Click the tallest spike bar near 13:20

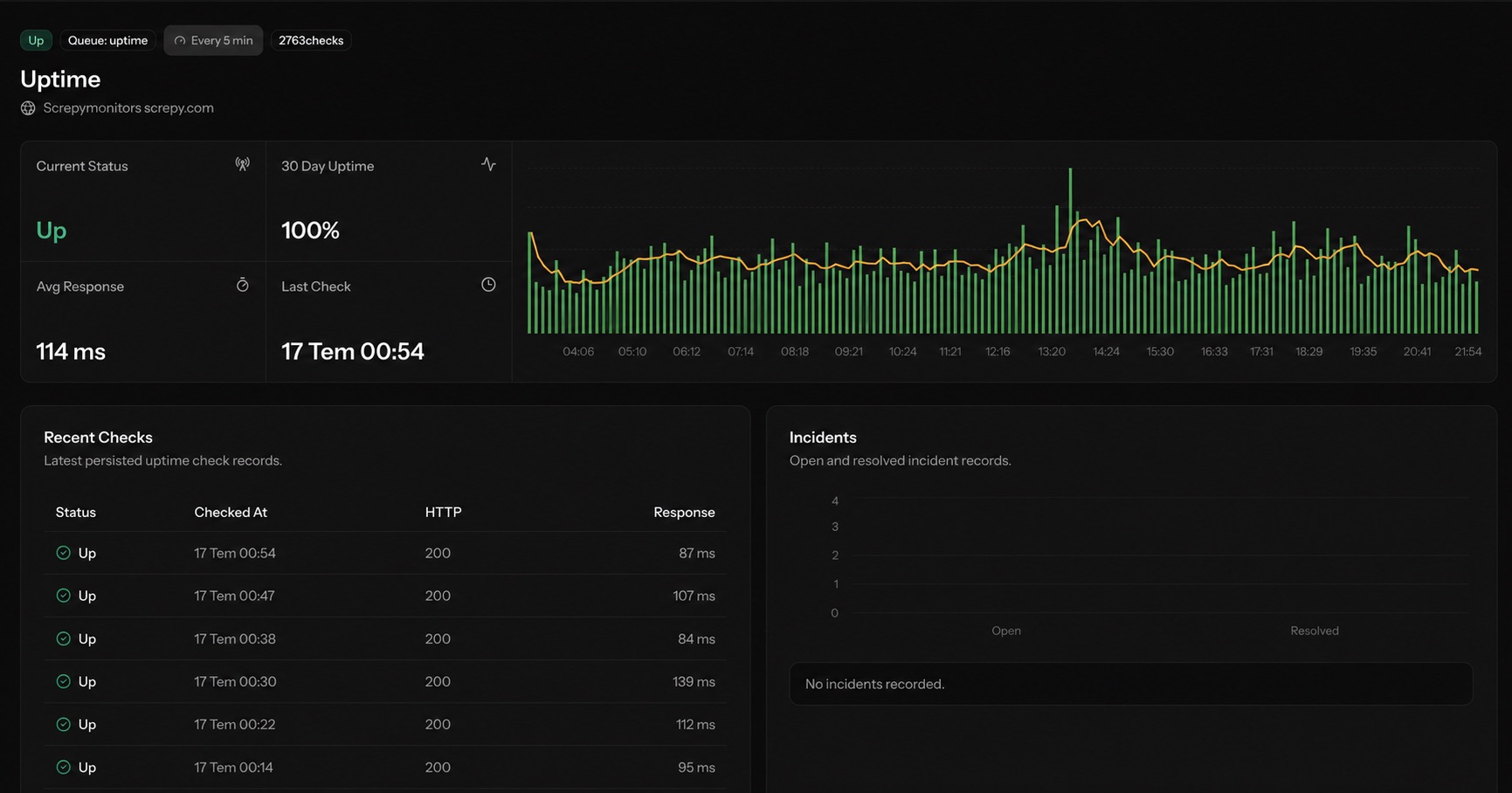coord(1070,251)
